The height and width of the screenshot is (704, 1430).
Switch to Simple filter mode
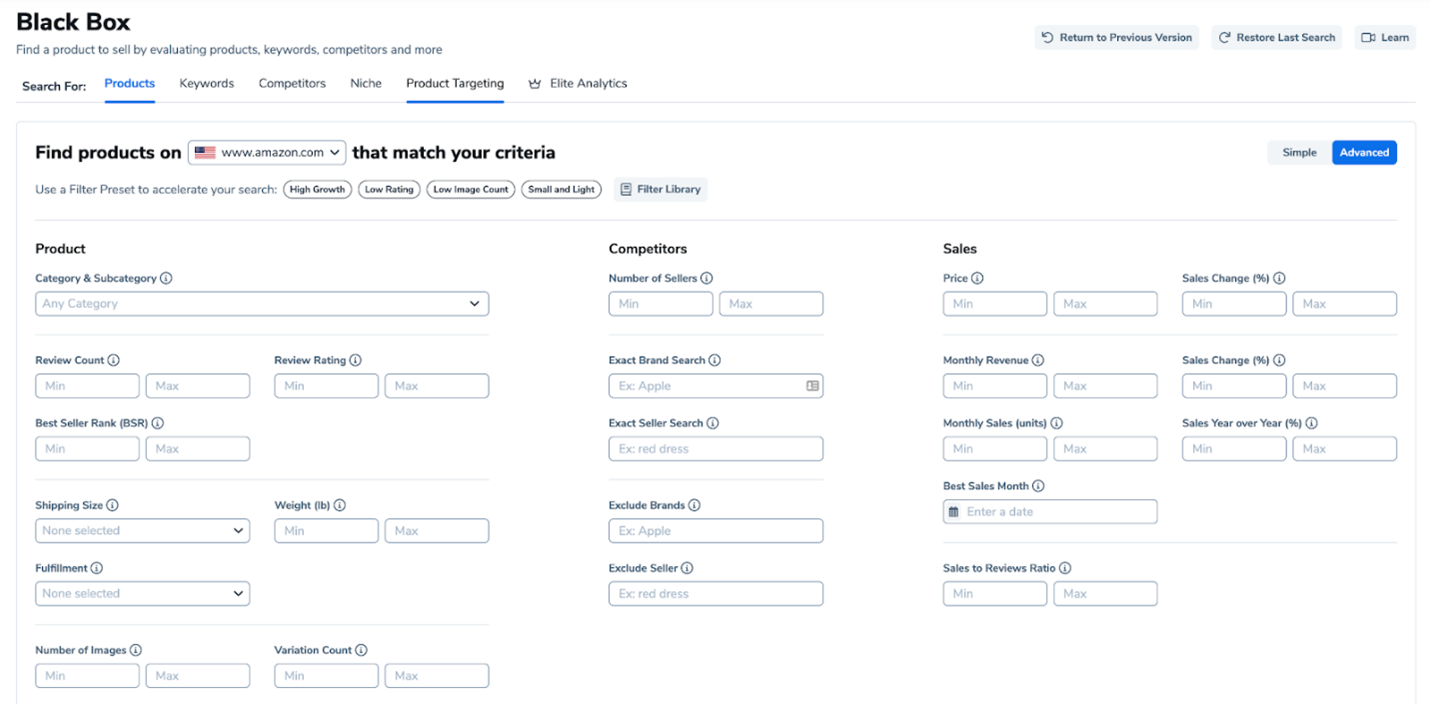coord(1299,153)
